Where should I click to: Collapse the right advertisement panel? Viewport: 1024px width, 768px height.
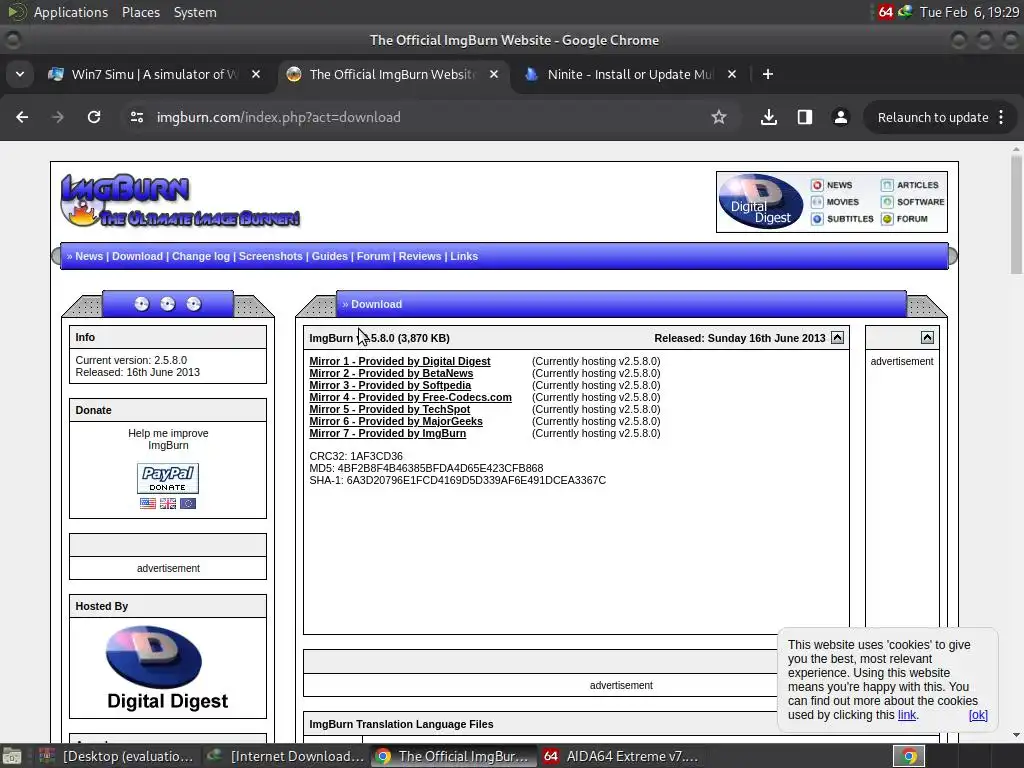pos(927,338)
